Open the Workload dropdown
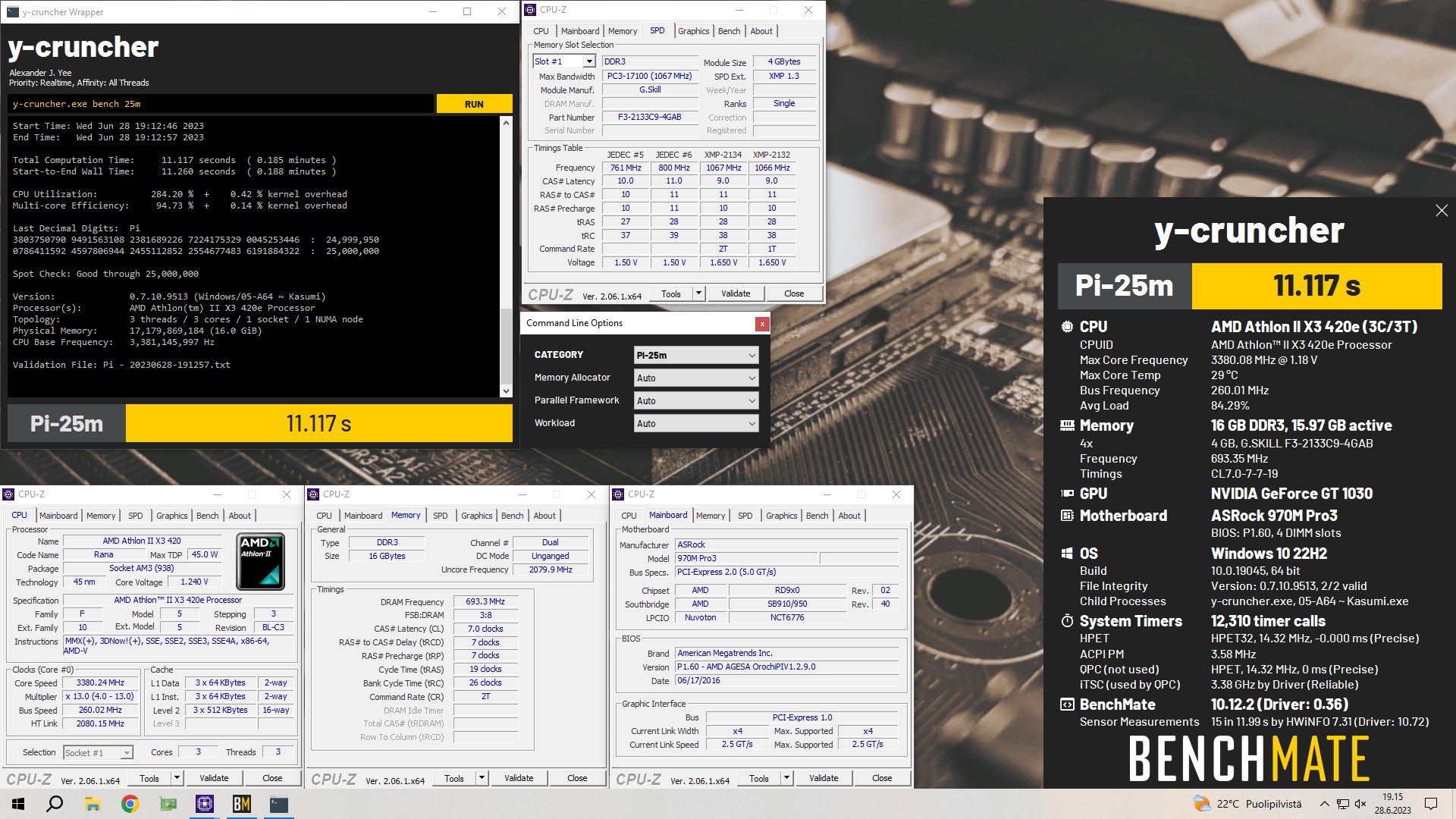 (x=695, y=423)
